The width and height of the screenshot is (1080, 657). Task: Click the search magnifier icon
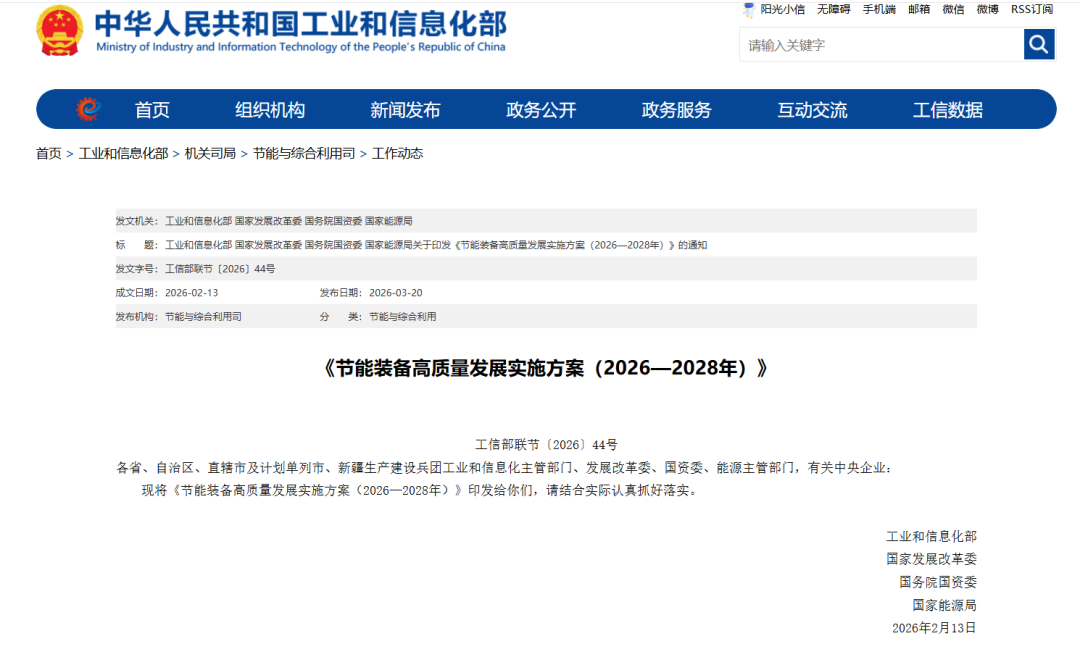tap(1039, 44)
